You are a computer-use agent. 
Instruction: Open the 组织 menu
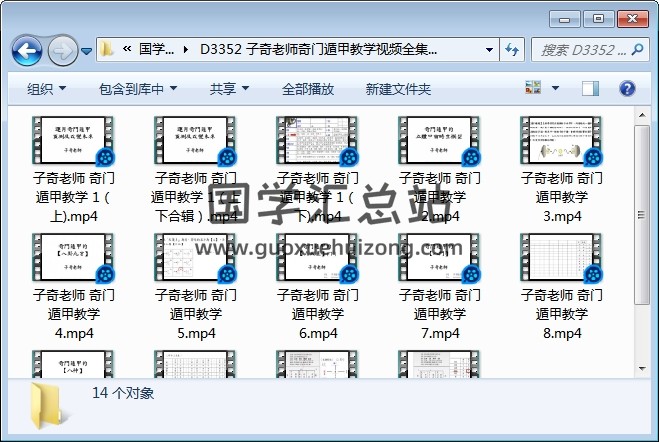[46, 89]
